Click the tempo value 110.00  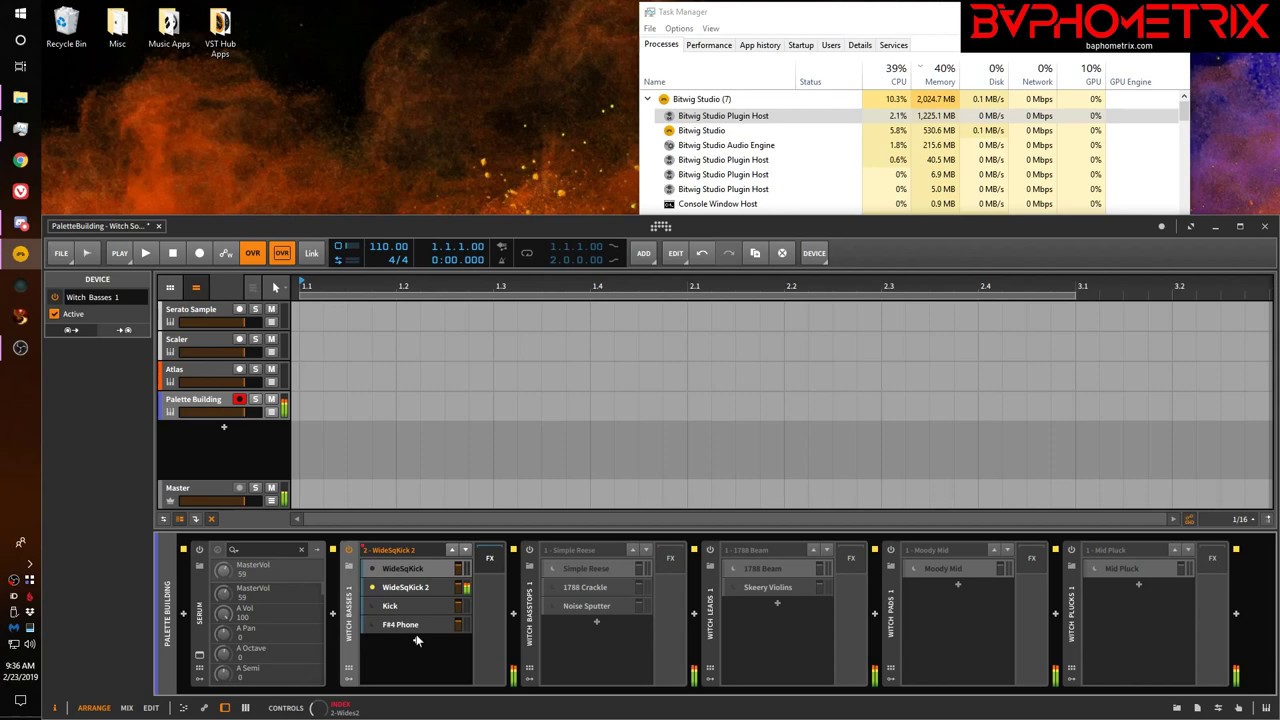tap(388, 246)
